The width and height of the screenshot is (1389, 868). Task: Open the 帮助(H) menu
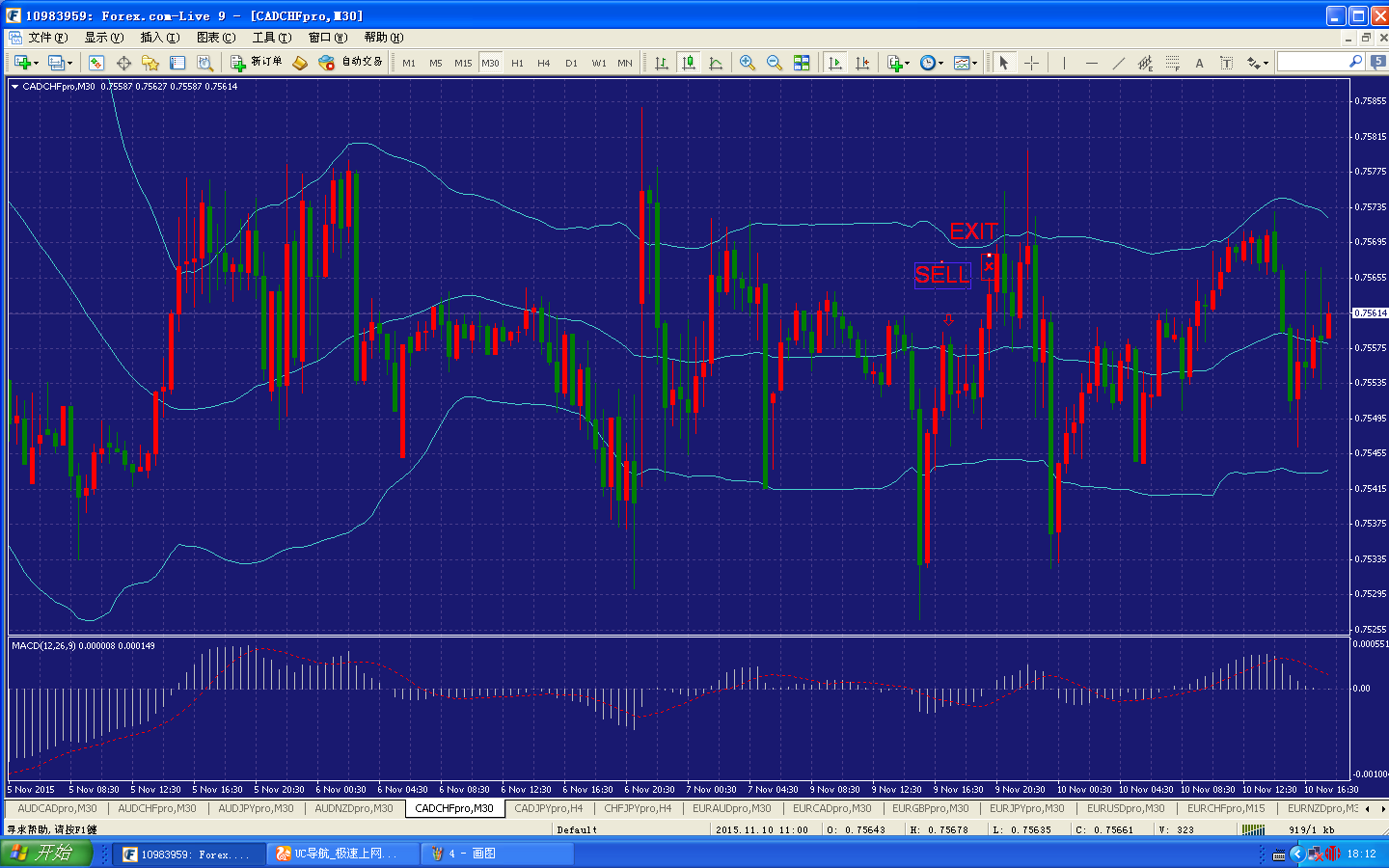[384, 38]
